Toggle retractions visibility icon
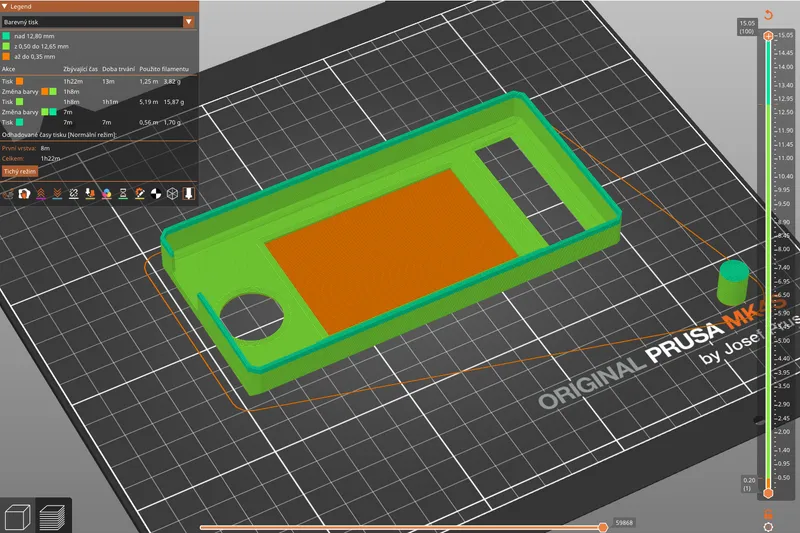This screenshot has width=800, height=533. (x=41, y=192)
